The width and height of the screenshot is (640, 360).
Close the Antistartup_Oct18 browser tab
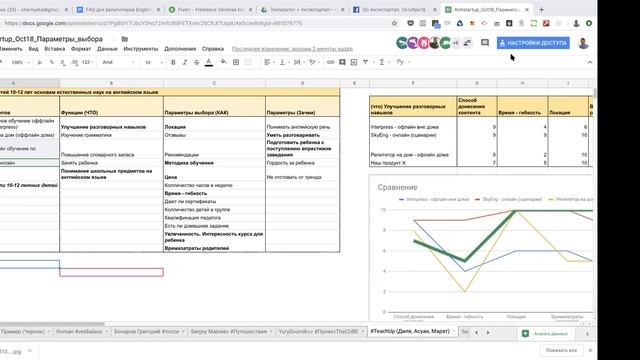(527, 9)
